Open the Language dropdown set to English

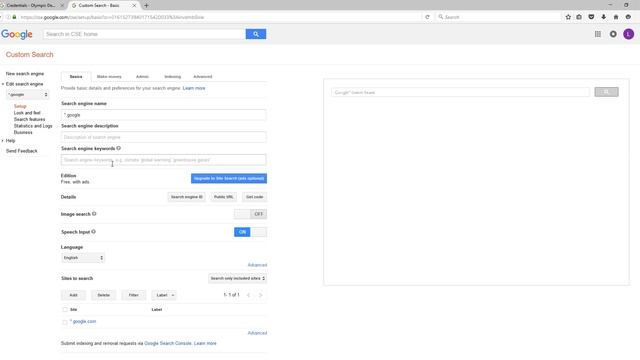(x=83, y=258)
